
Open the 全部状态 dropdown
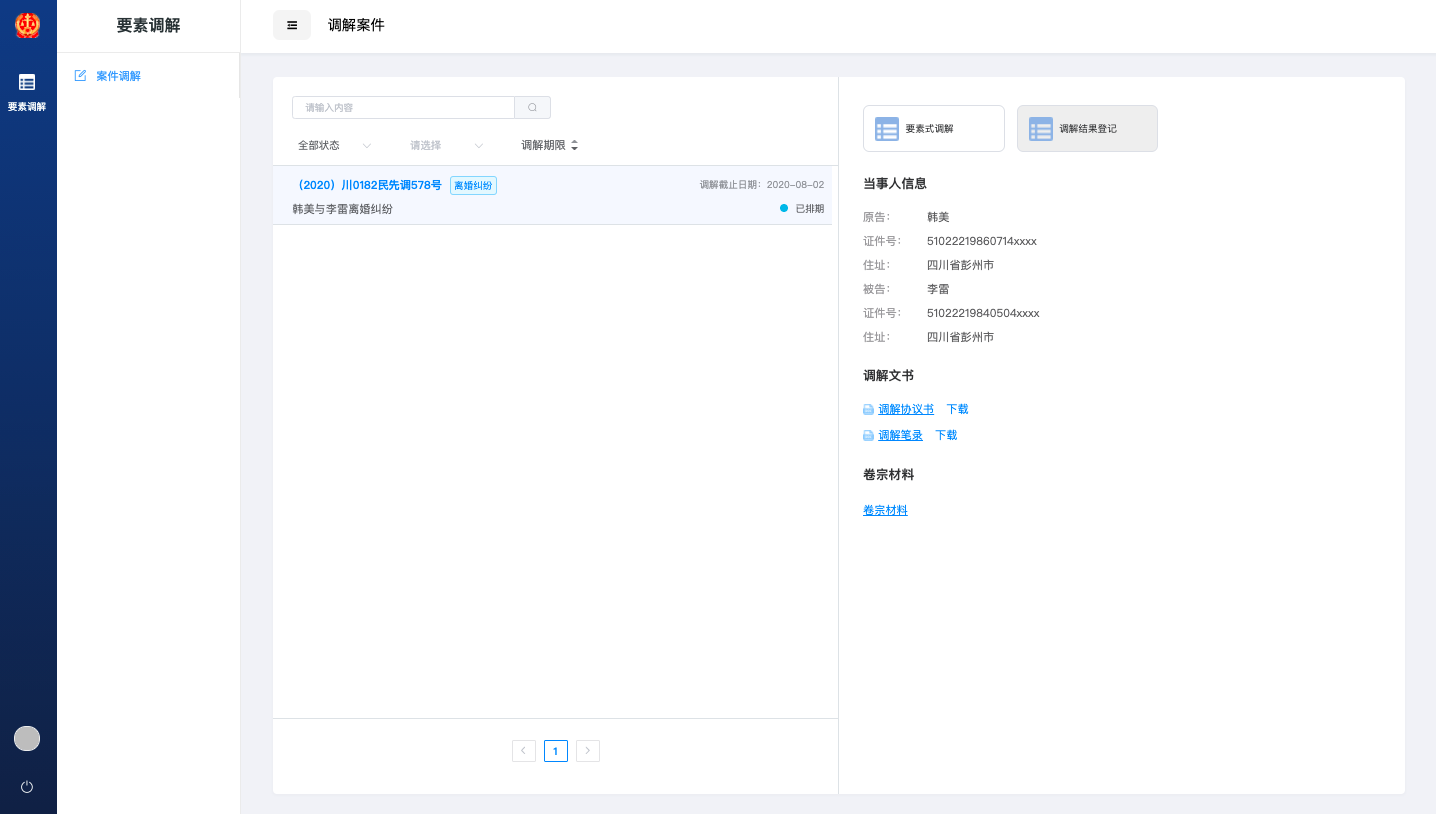pyautogui.click(x=334, y=145)
